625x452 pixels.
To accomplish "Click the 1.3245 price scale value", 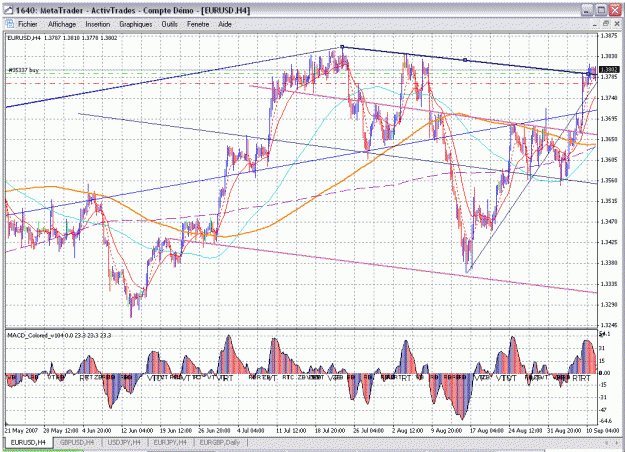I will (609, 325).
